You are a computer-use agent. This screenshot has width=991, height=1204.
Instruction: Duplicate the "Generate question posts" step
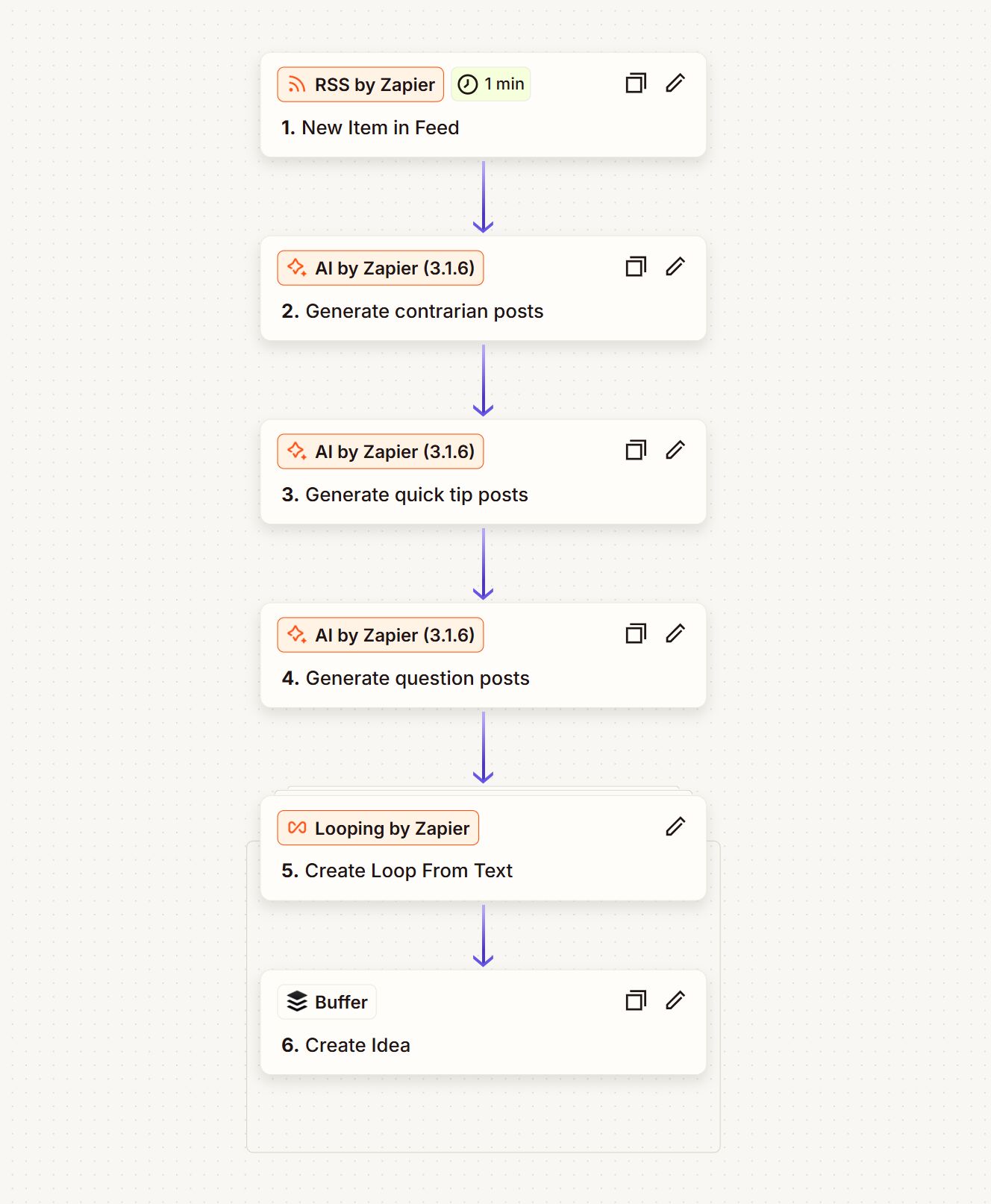click(635, 633)
